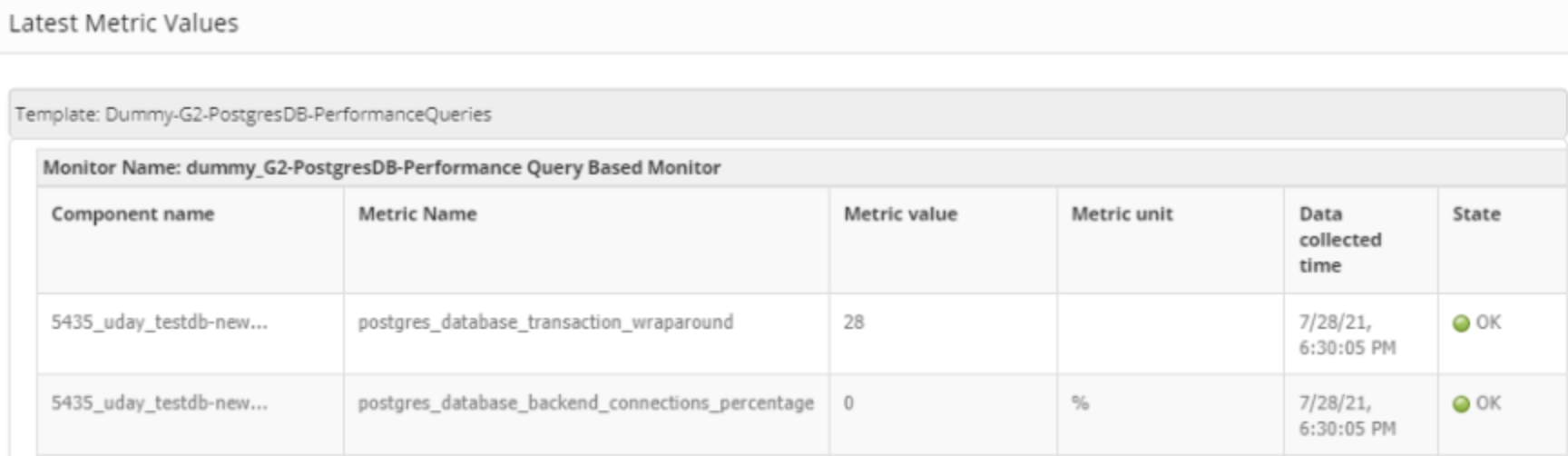Collapse the Monitor Name dummy_G2-PostgresDB row
This screenshot has width=1568, height=456.
click(x=802, y=167)
